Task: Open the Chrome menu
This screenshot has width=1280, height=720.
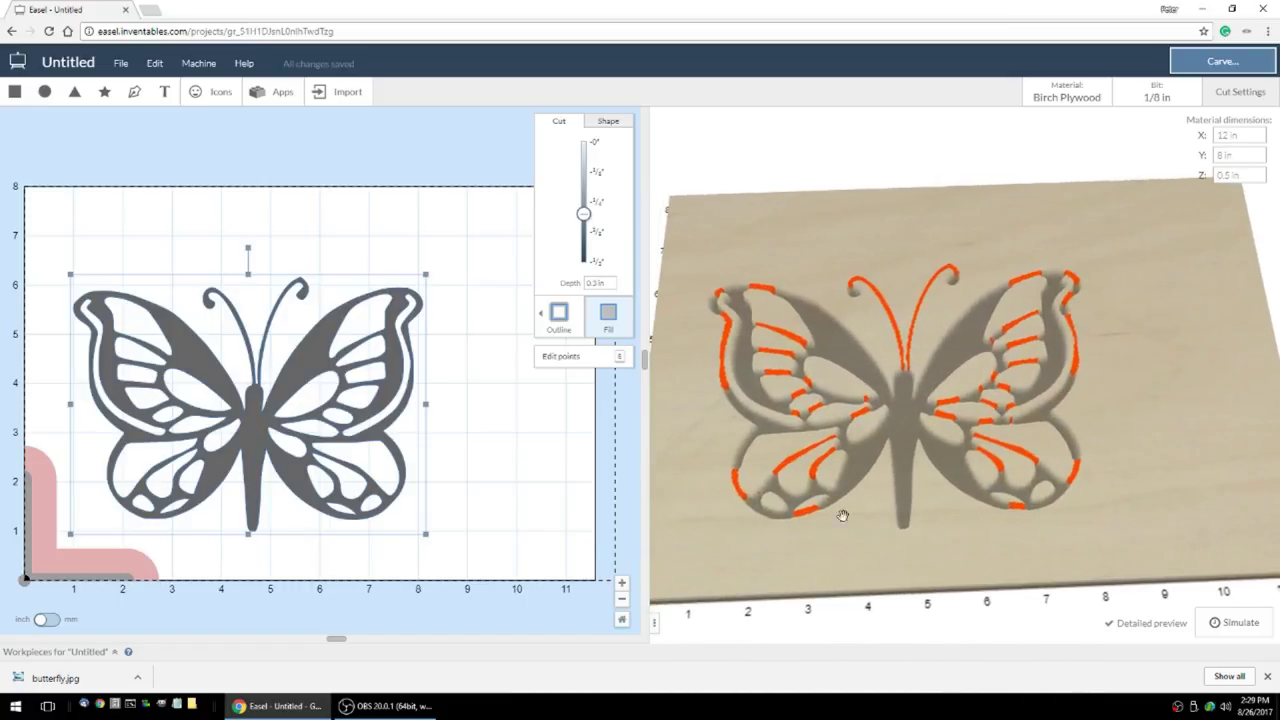Action: pyautogui.click(x=1267, y=31)
